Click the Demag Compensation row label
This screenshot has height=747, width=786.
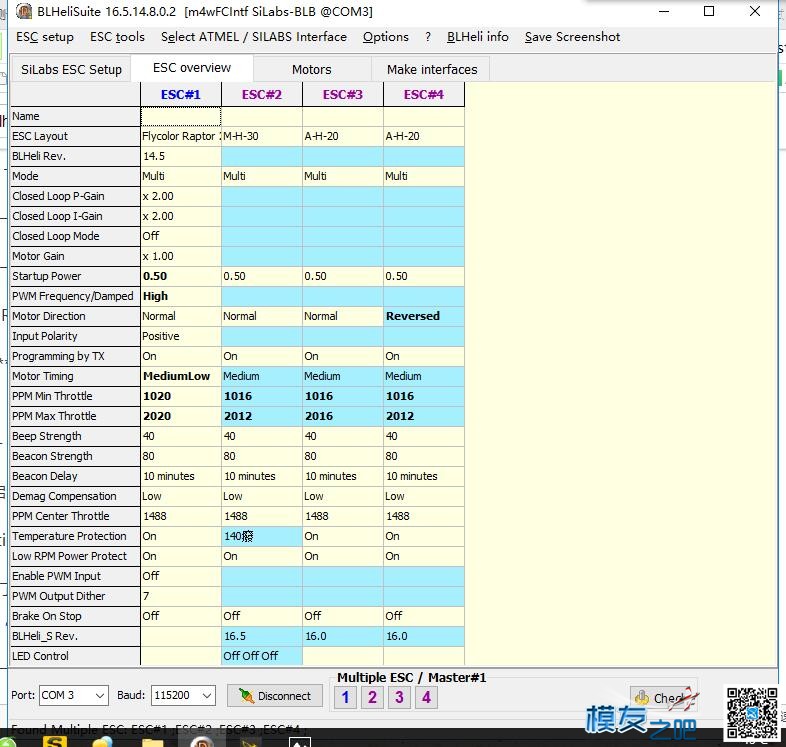point(75,496)
